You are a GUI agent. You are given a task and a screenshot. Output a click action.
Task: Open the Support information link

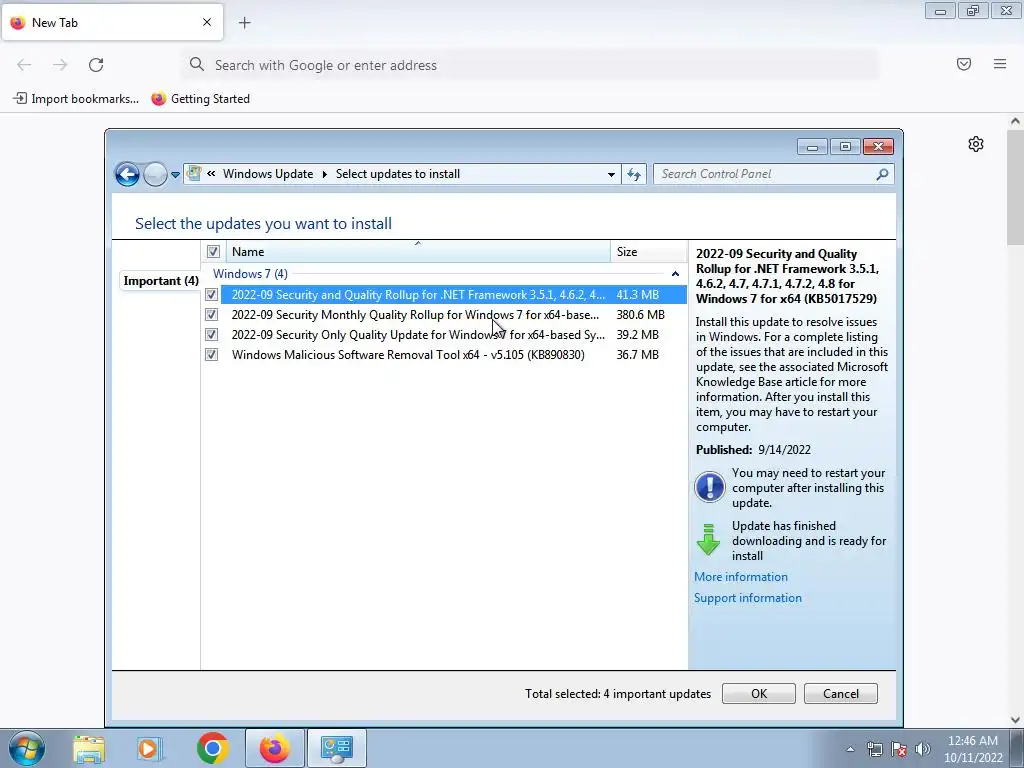[x=748, y=598]
